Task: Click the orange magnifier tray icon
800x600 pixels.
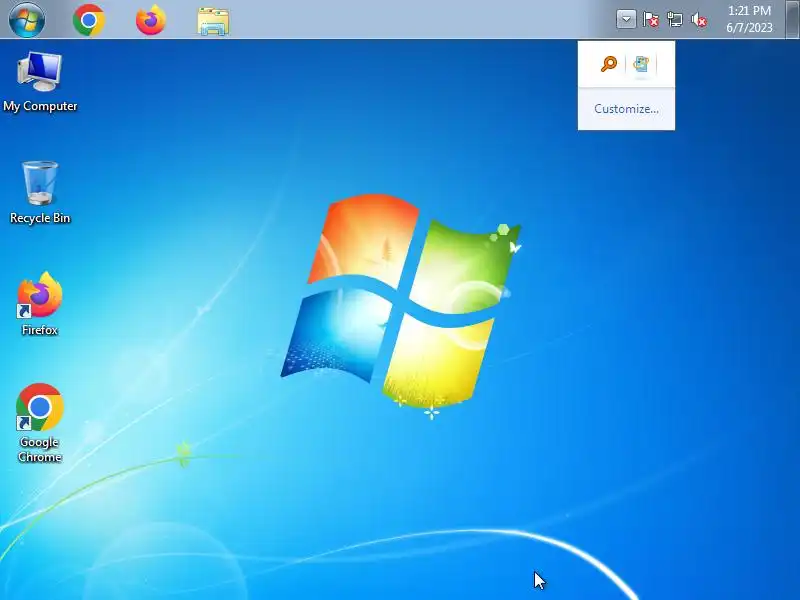Action: (609, 64)
